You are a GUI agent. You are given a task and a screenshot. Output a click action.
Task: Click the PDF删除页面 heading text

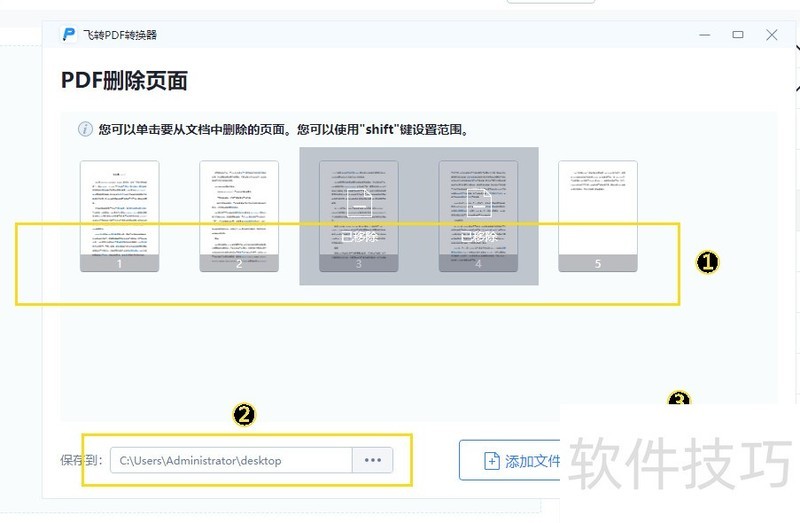(x=124, y=81)
